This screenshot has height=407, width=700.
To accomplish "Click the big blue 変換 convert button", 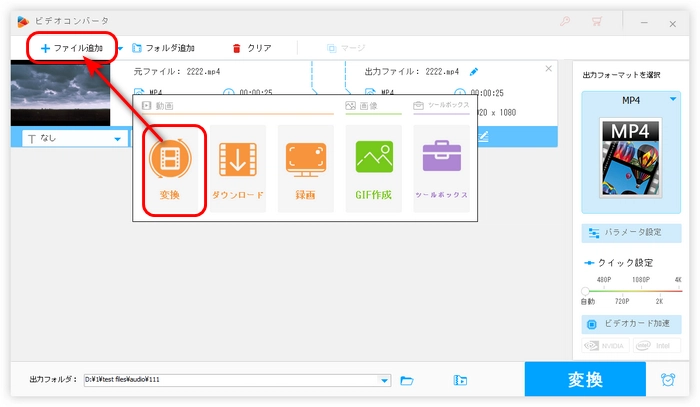I will [585, 379].
